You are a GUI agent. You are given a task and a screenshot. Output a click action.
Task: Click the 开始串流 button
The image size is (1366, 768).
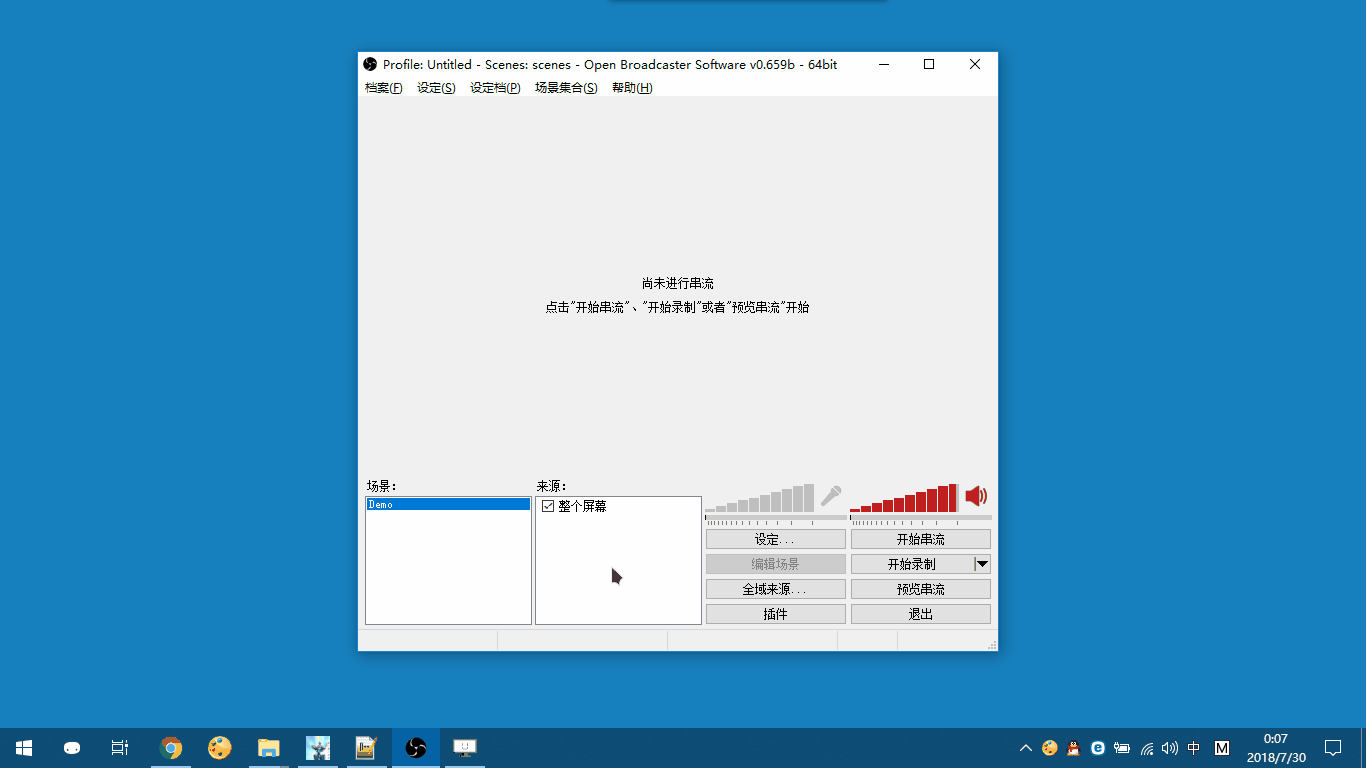[921, 539]
